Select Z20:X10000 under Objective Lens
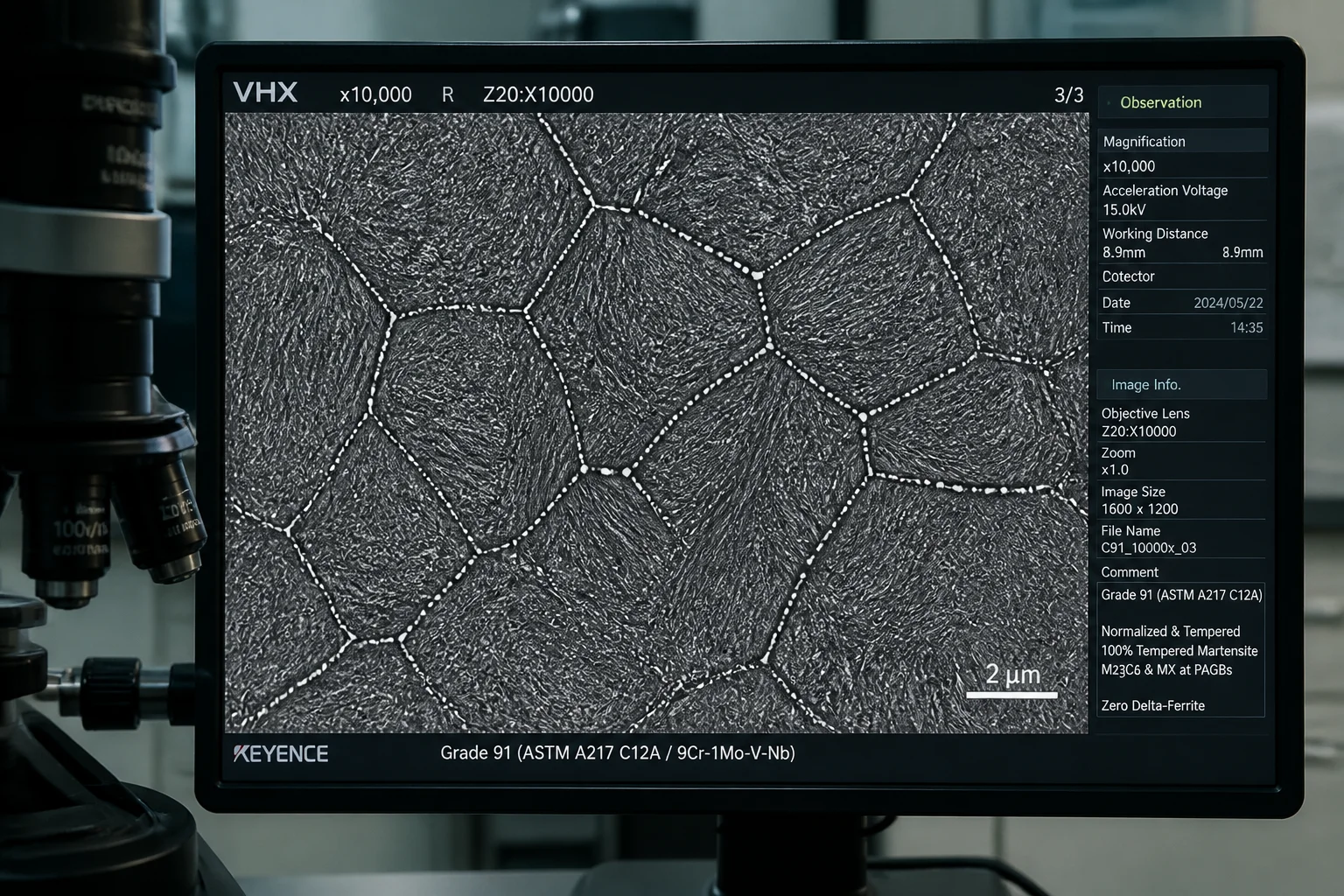 1138,431
